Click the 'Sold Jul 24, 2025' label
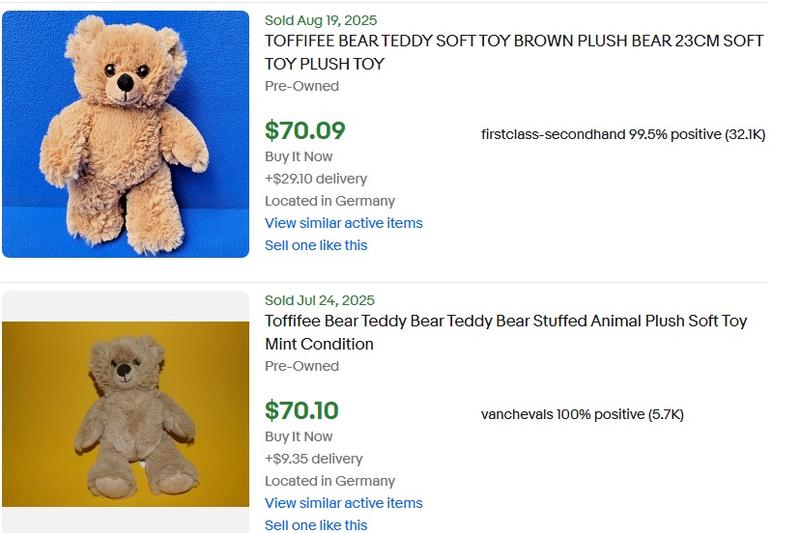 tap(319, 300)
